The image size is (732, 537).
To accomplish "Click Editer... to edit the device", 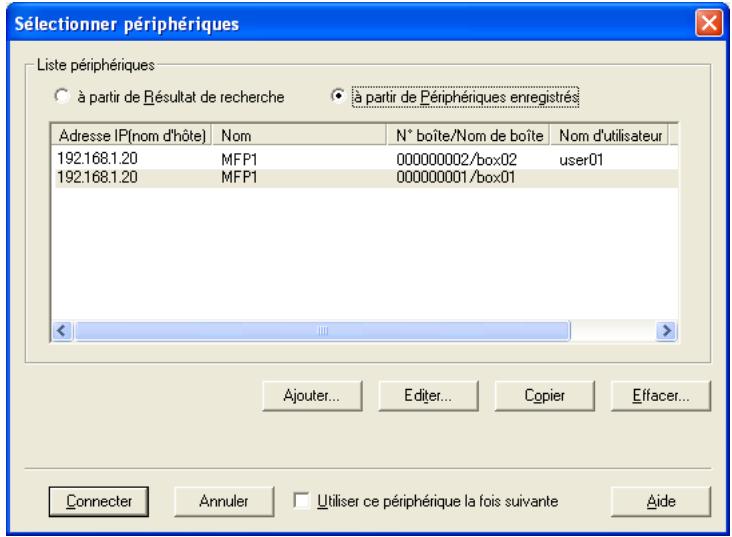I will [428, 396].
